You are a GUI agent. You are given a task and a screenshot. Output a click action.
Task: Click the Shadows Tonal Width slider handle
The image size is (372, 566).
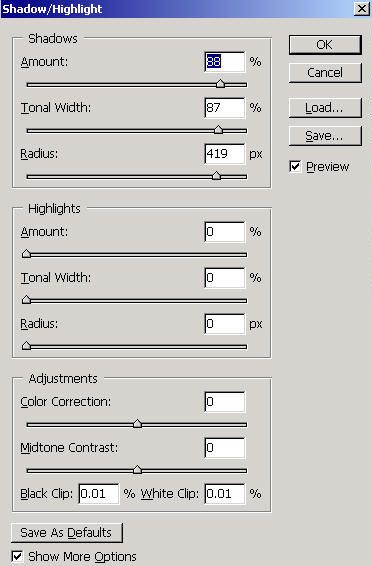click(218, 130)
